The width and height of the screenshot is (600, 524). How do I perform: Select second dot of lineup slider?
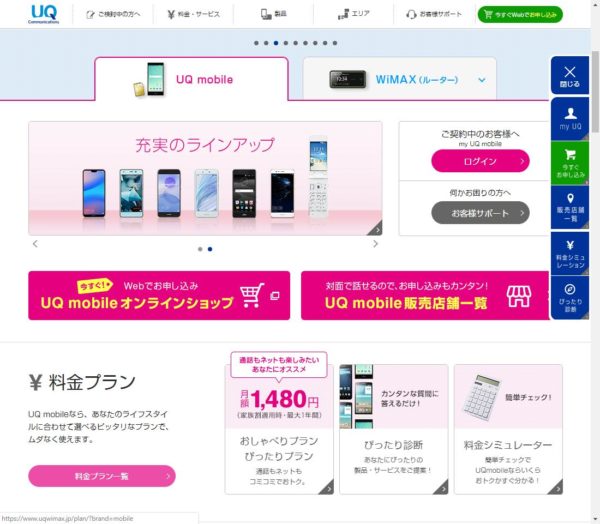click(210, 249)
